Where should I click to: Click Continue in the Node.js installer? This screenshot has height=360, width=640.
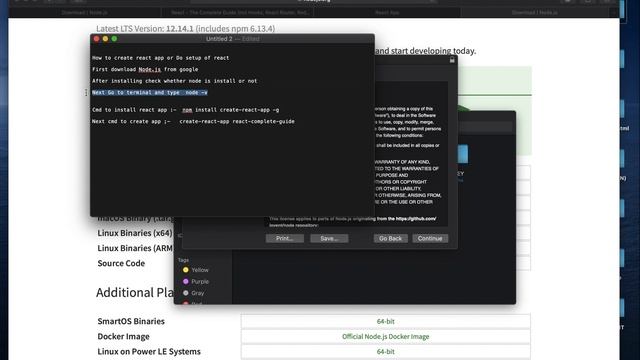[430, 238]
